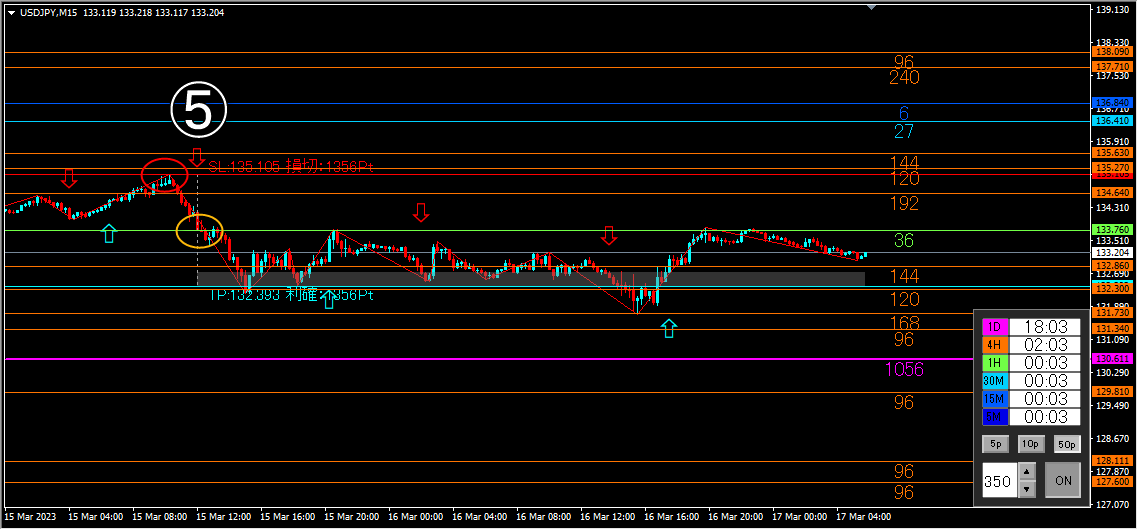Click the 131.730 orange price label
Viewport: 1138px width, 530px height.
1113,313
